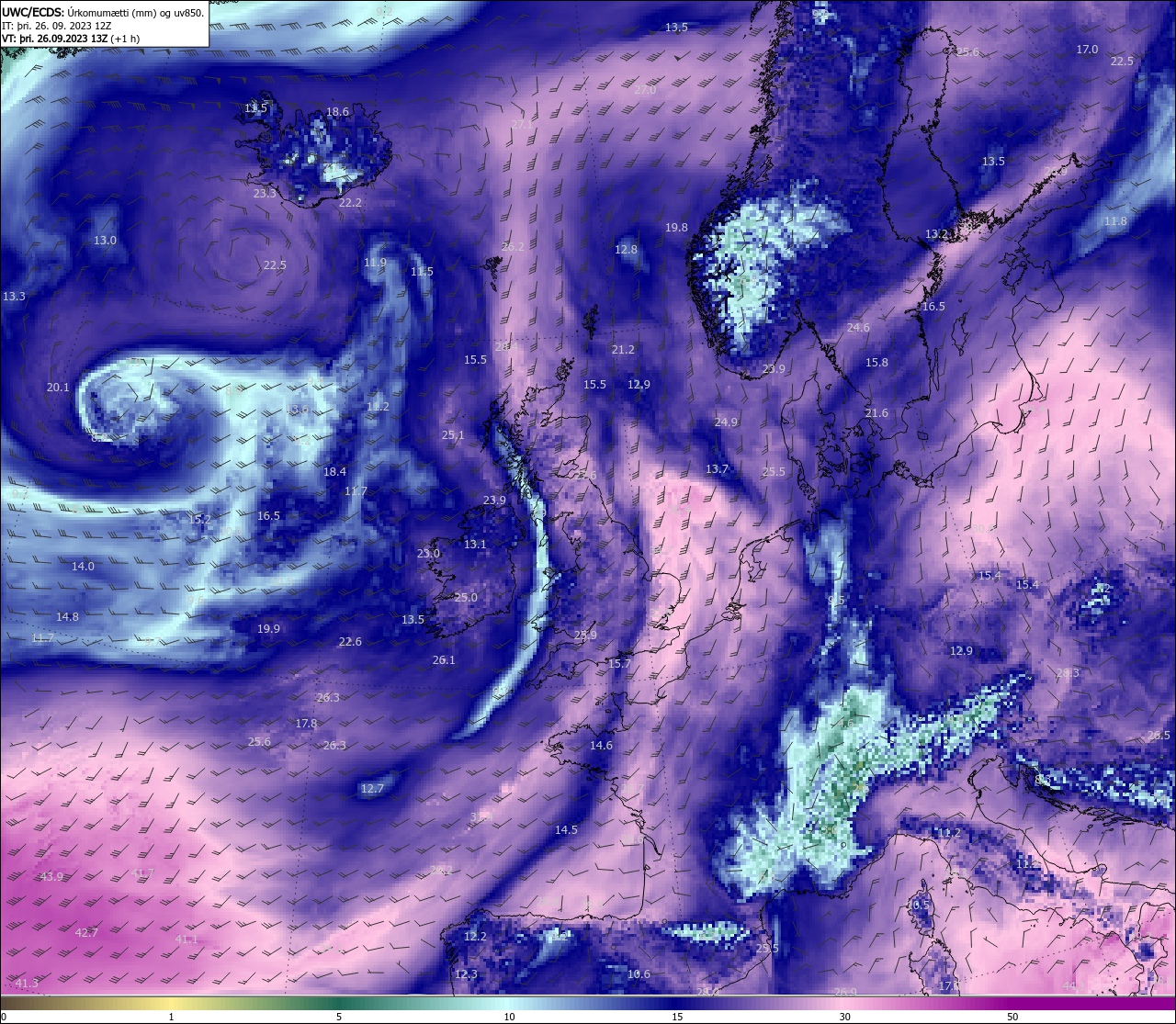The width and height of the screenshot is (1176, 1024).
Task: Click the 13.0 value label west of Iceland
Action: pyautogui.click(x=105, y=240)
